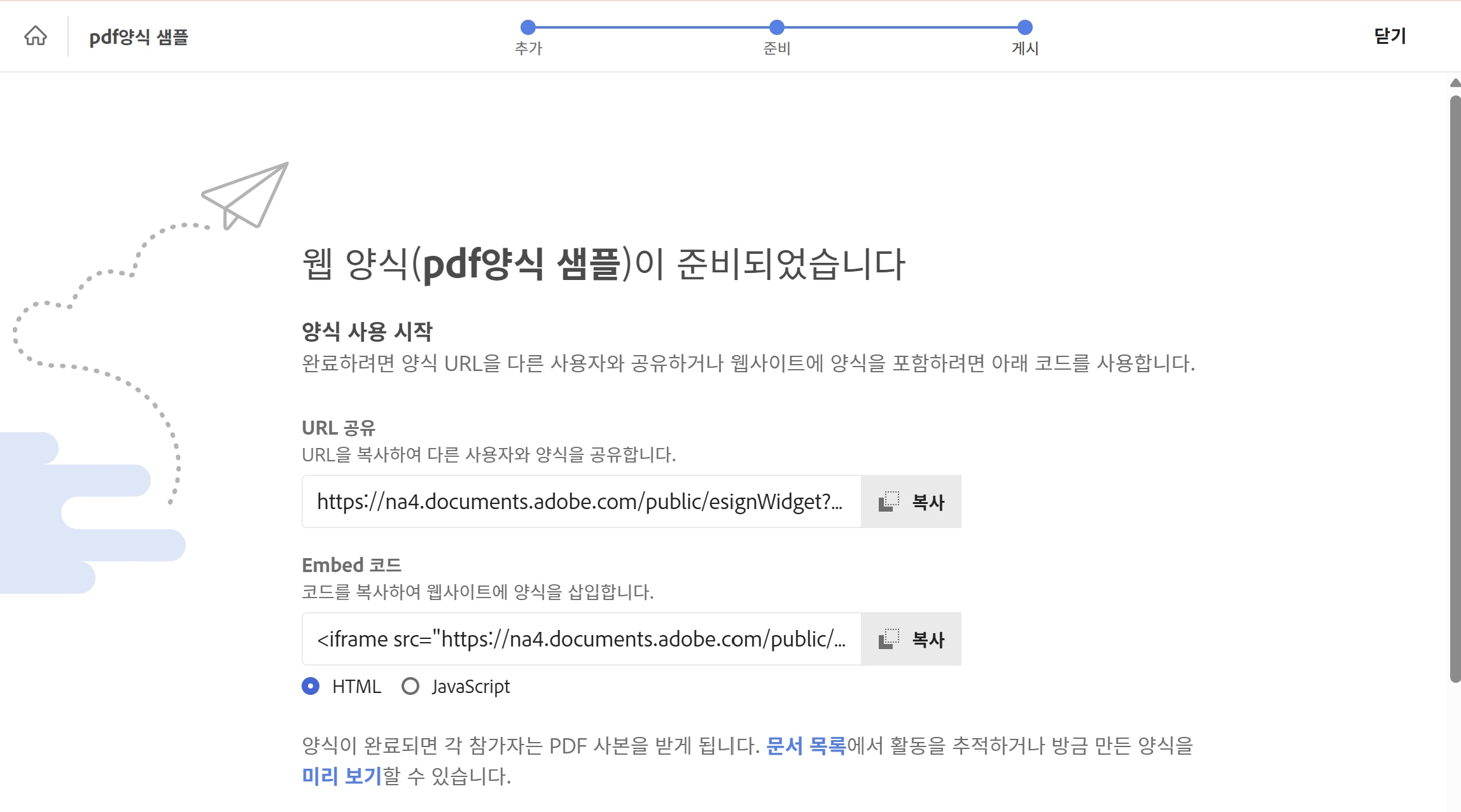The height and width of the screenshot is (812, 1461).
Task: Select the HTML radio option
Action: [x=311, y=686]
